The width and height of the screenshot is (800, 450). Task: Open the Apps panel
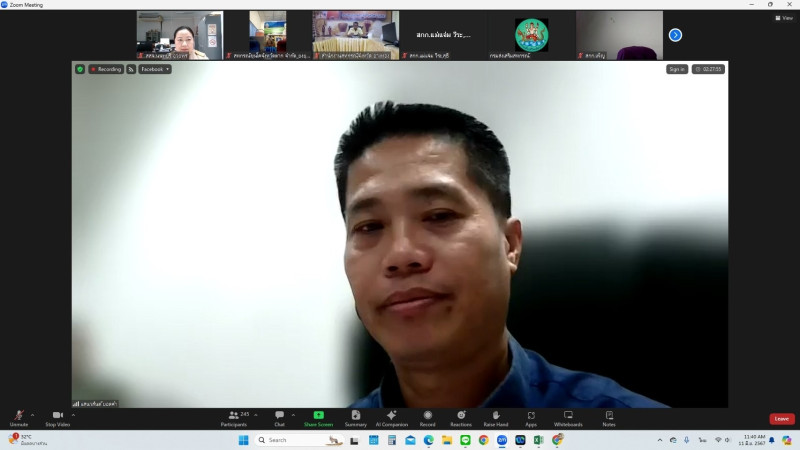pos(531,416)
